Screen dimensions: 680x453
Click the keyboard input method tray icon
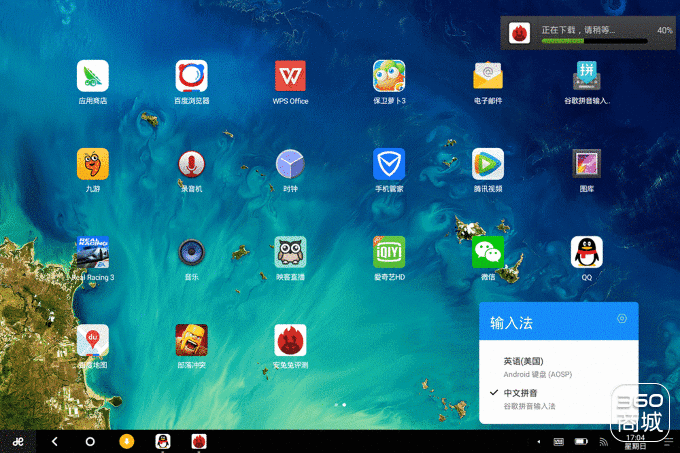pos(559,442)
